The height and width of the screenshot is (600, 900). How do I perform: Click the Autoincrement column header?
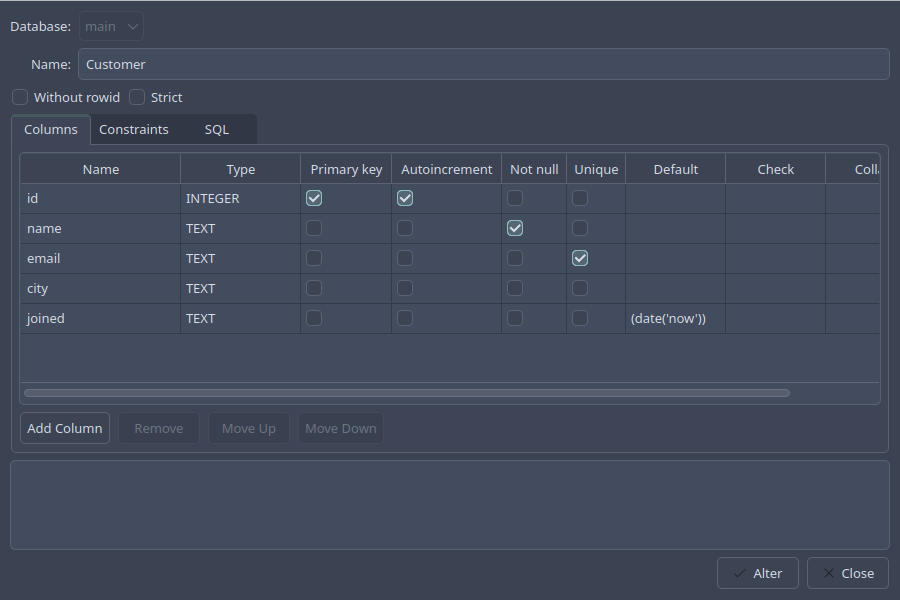pyautogui.click(x=447, y=169)
